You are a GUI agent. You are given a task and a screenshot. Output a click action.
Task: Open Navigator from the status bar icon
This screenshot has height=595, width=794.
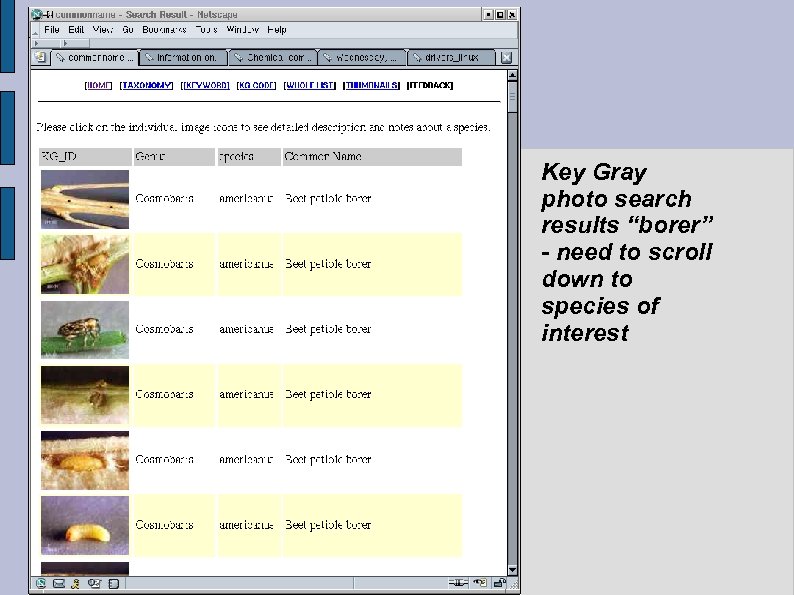[x=41, y=583]
